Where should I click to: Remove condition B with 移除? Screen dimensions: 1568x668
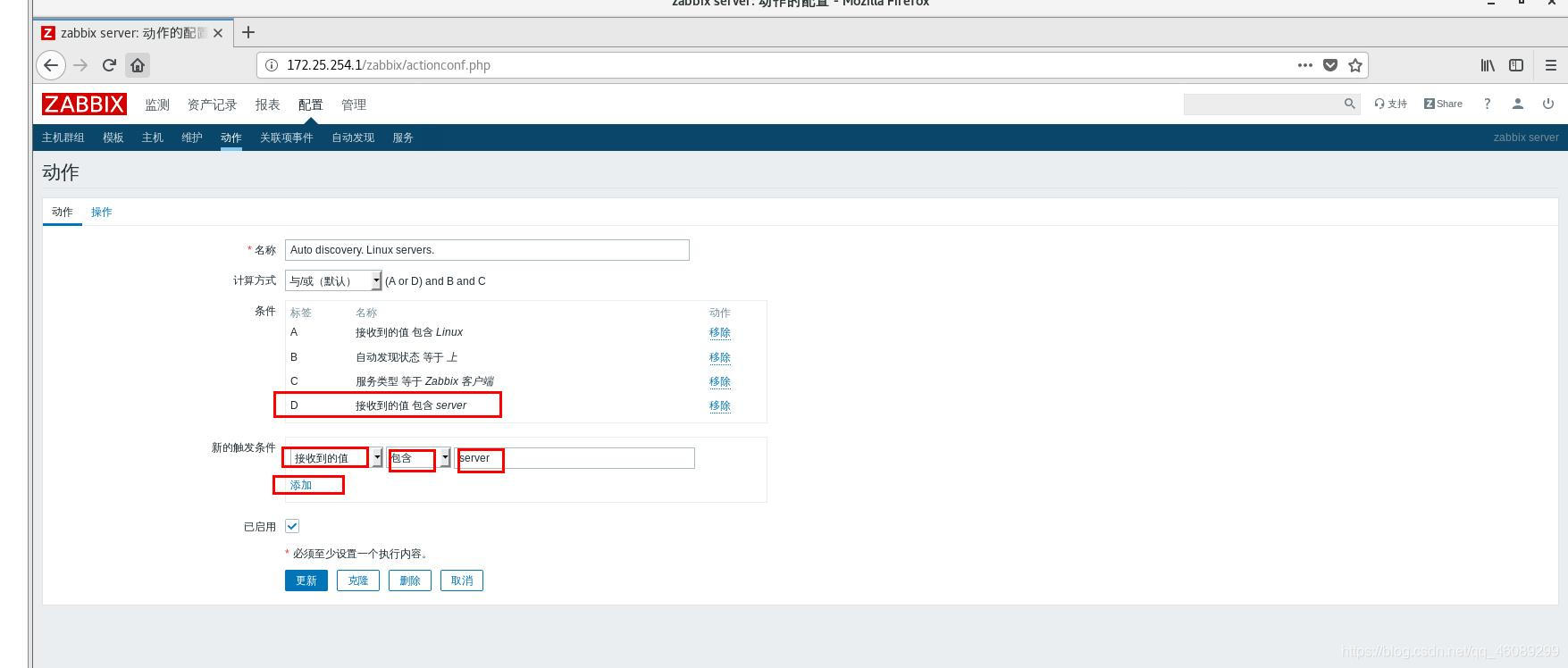point(719,357)
